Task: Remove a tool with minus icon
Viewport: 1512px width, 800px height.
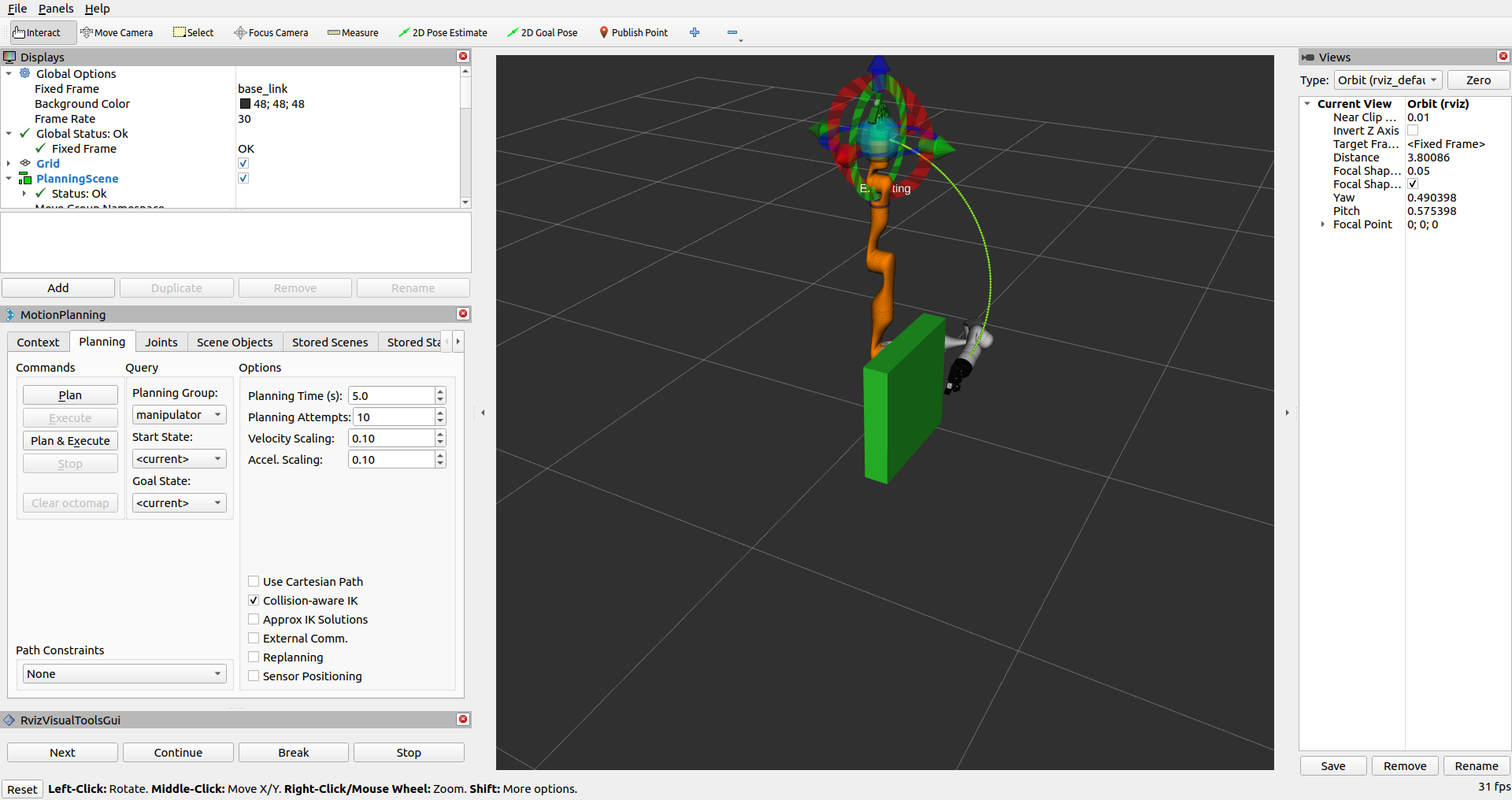Action: click(x=732, y=32)
